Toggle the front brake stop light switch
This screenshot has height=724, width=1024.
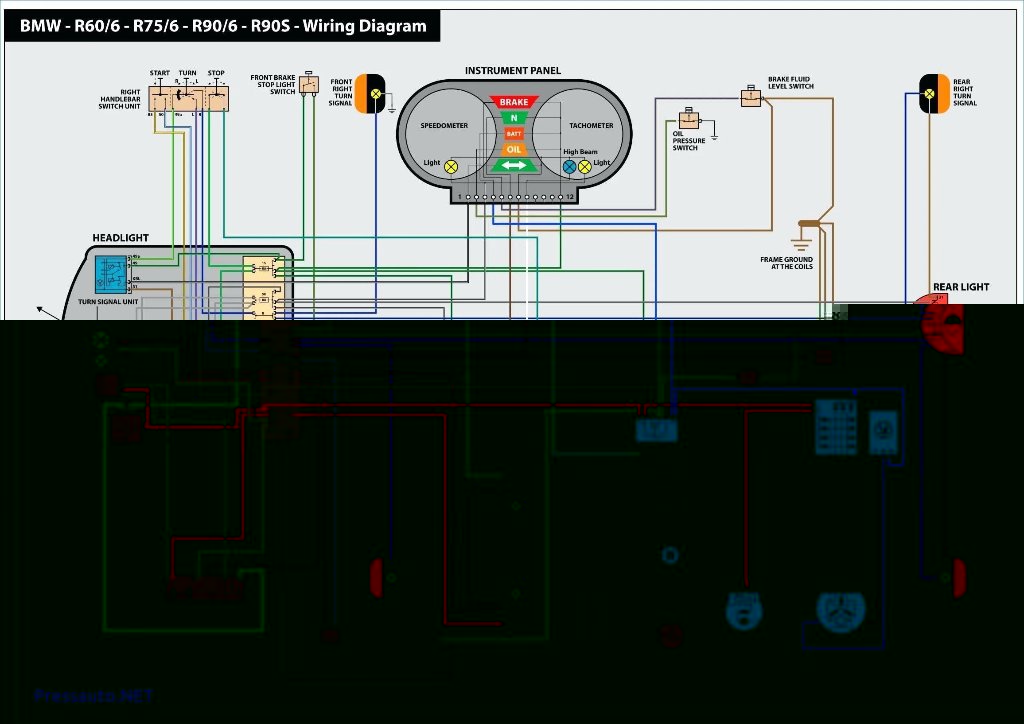(309, 85)
